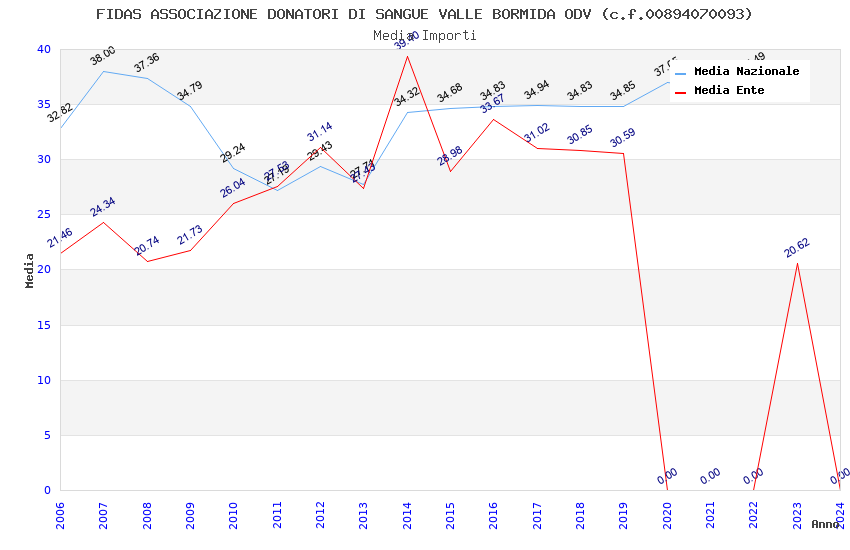Click x-axis year label 2010
Screen dimensions: 850x550
click(234, 515)
